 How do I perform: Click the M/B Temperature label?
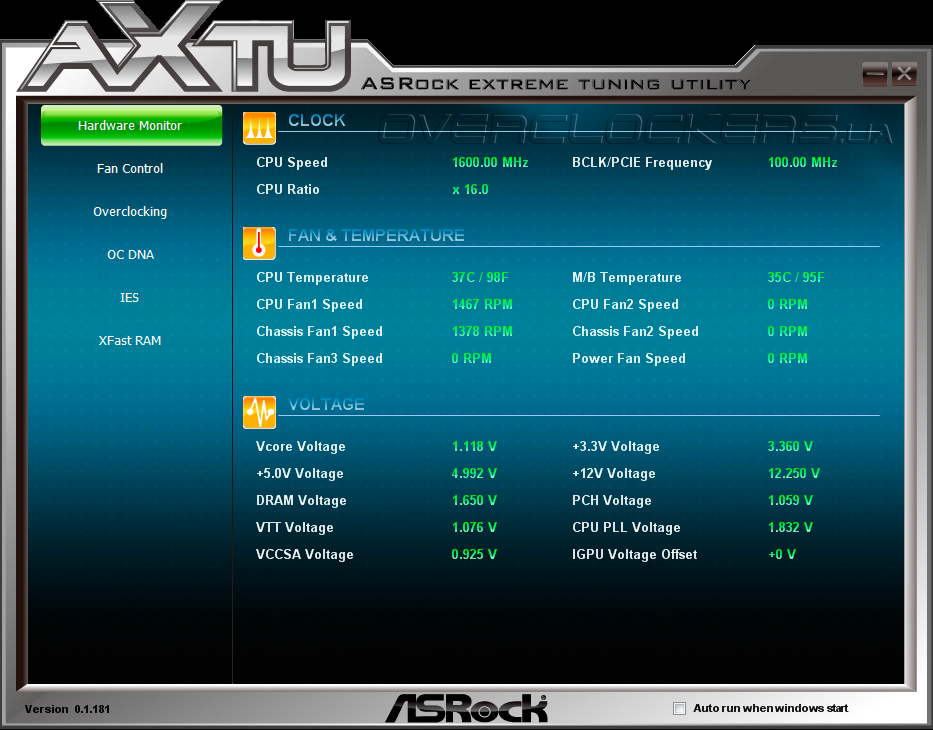(627, 277)
